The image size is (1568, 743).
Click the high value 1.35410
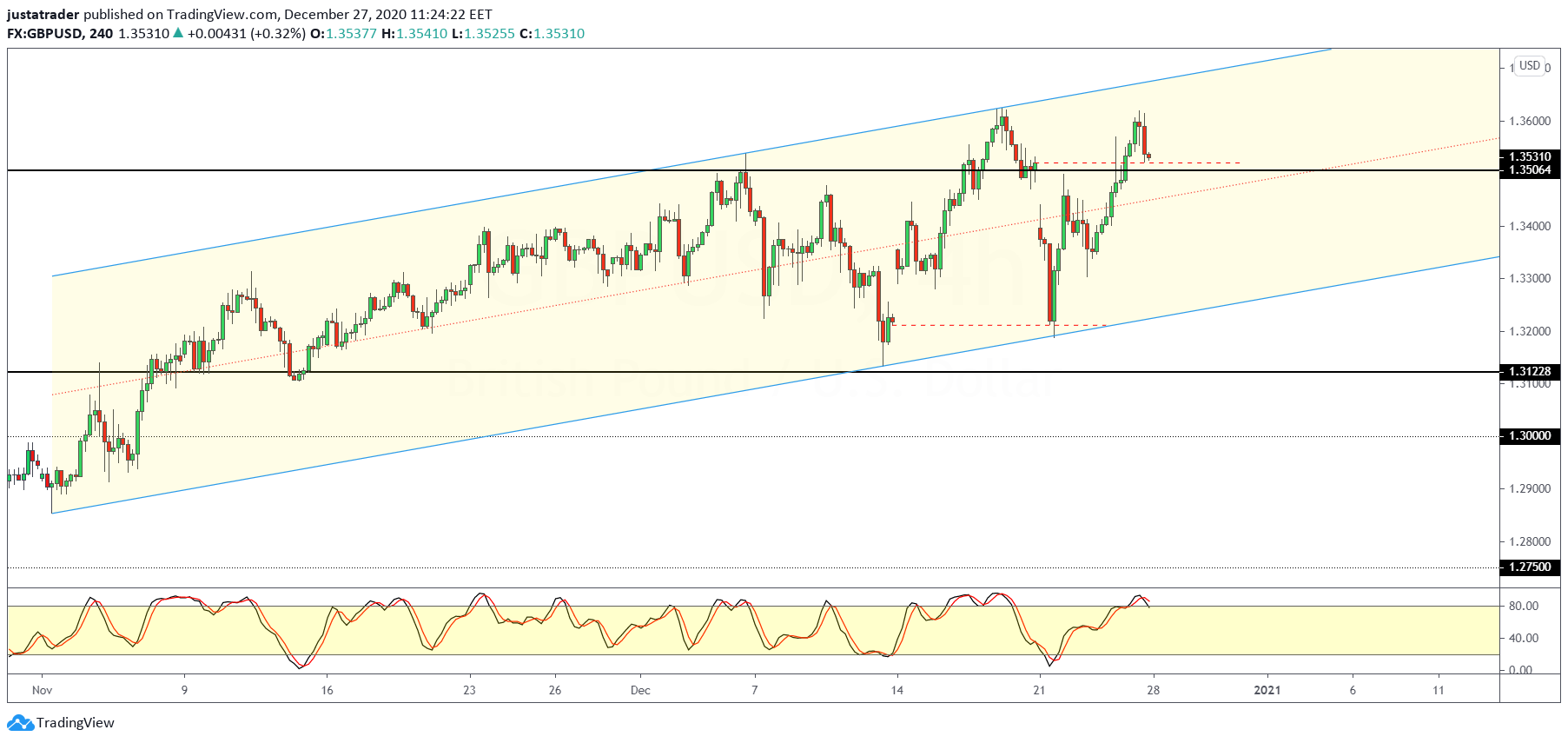pyautogui.click(x=421, y=34)
